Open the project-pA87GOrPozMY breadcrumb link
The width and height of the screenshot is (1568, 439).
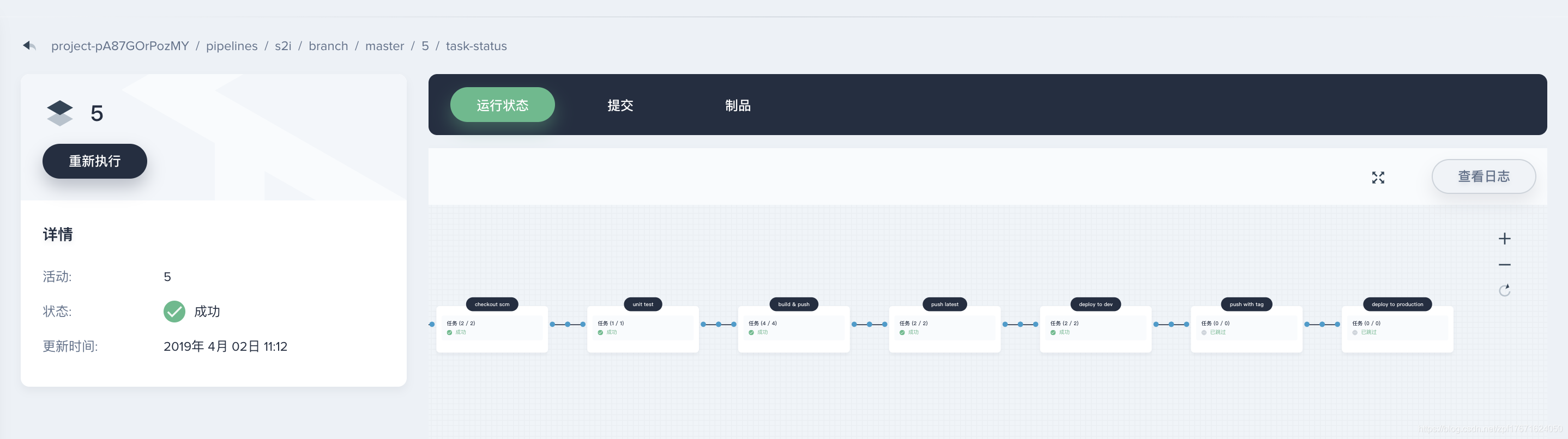click(120, 46)
